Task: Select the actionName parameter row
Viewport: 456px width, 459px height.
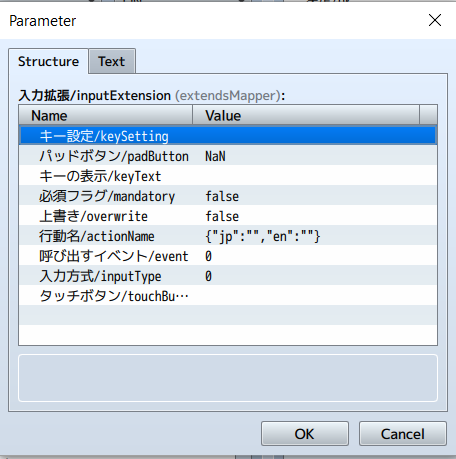Action: 228,236
